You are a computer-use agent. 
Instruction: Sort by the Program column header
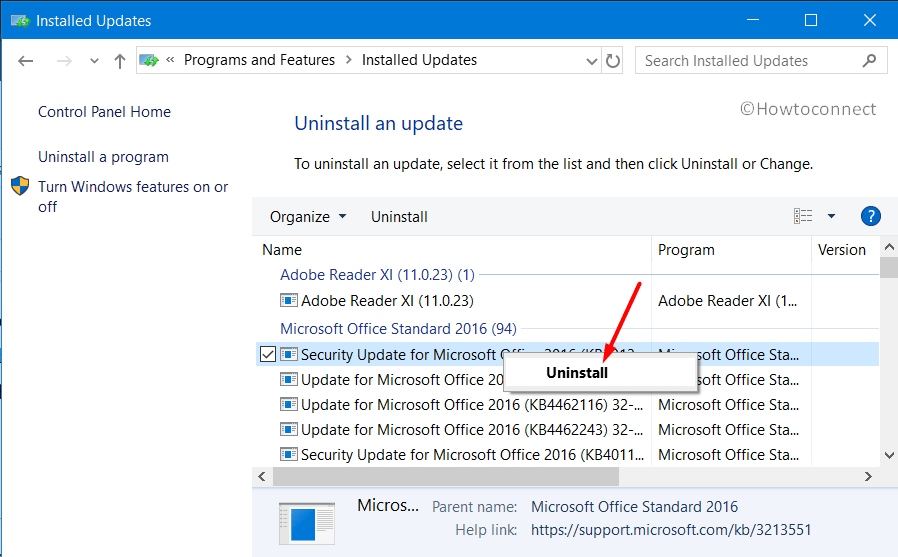coord(686,250)
